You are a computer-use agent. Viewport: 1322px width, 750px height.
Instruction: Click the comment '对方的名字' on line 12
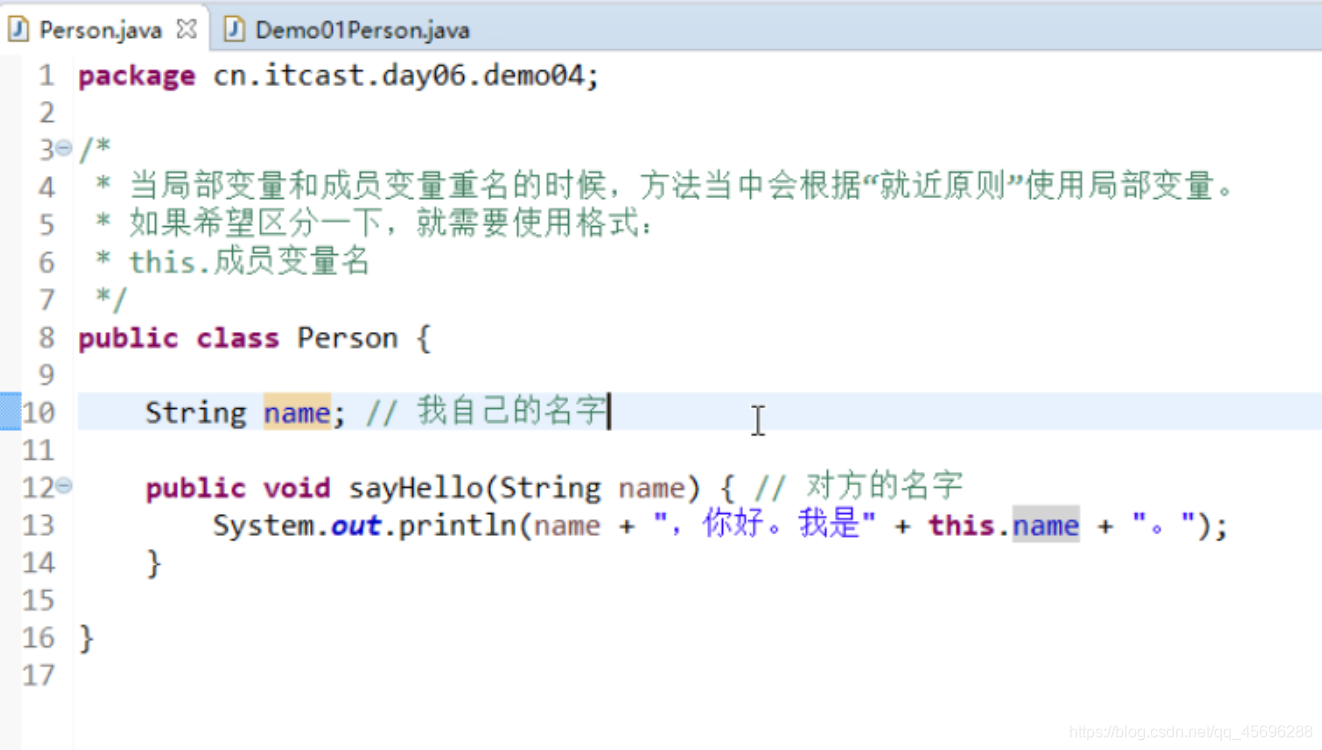(883, 487)
